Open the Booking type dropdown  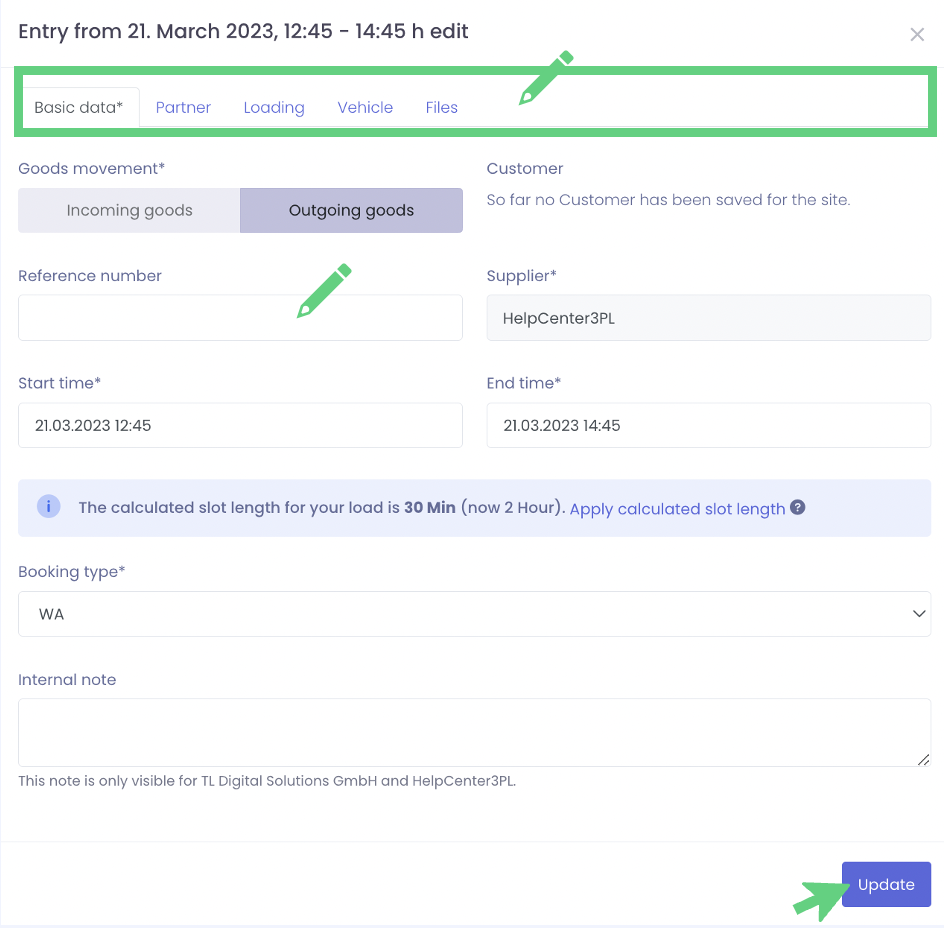tap(474, 614)
